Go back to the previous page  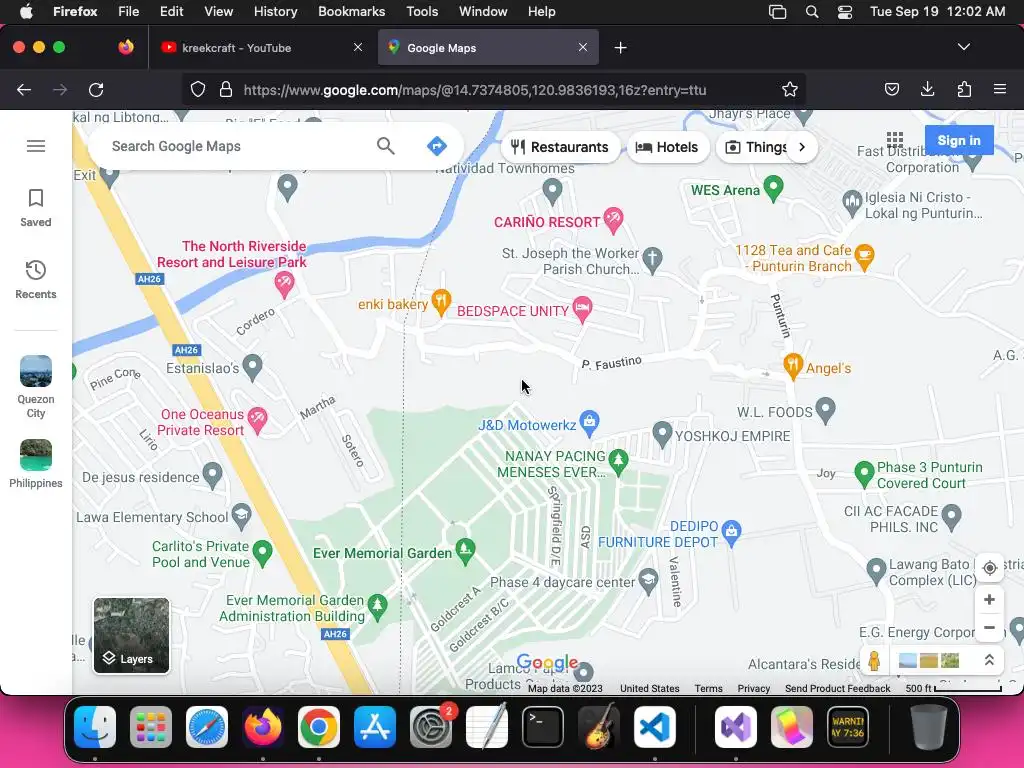point(24,90)
